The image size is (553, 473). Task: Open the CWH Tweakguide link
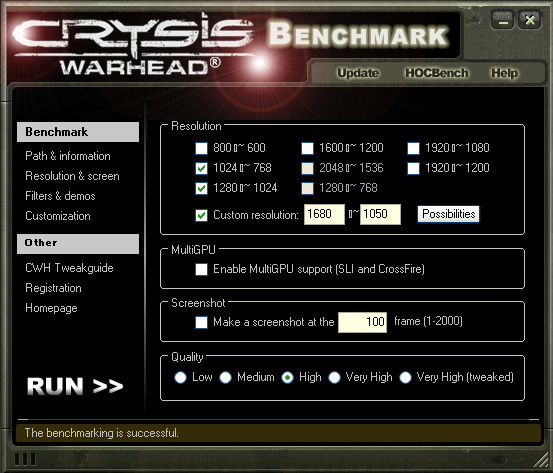pyautogui.click(x=69, y=268)
